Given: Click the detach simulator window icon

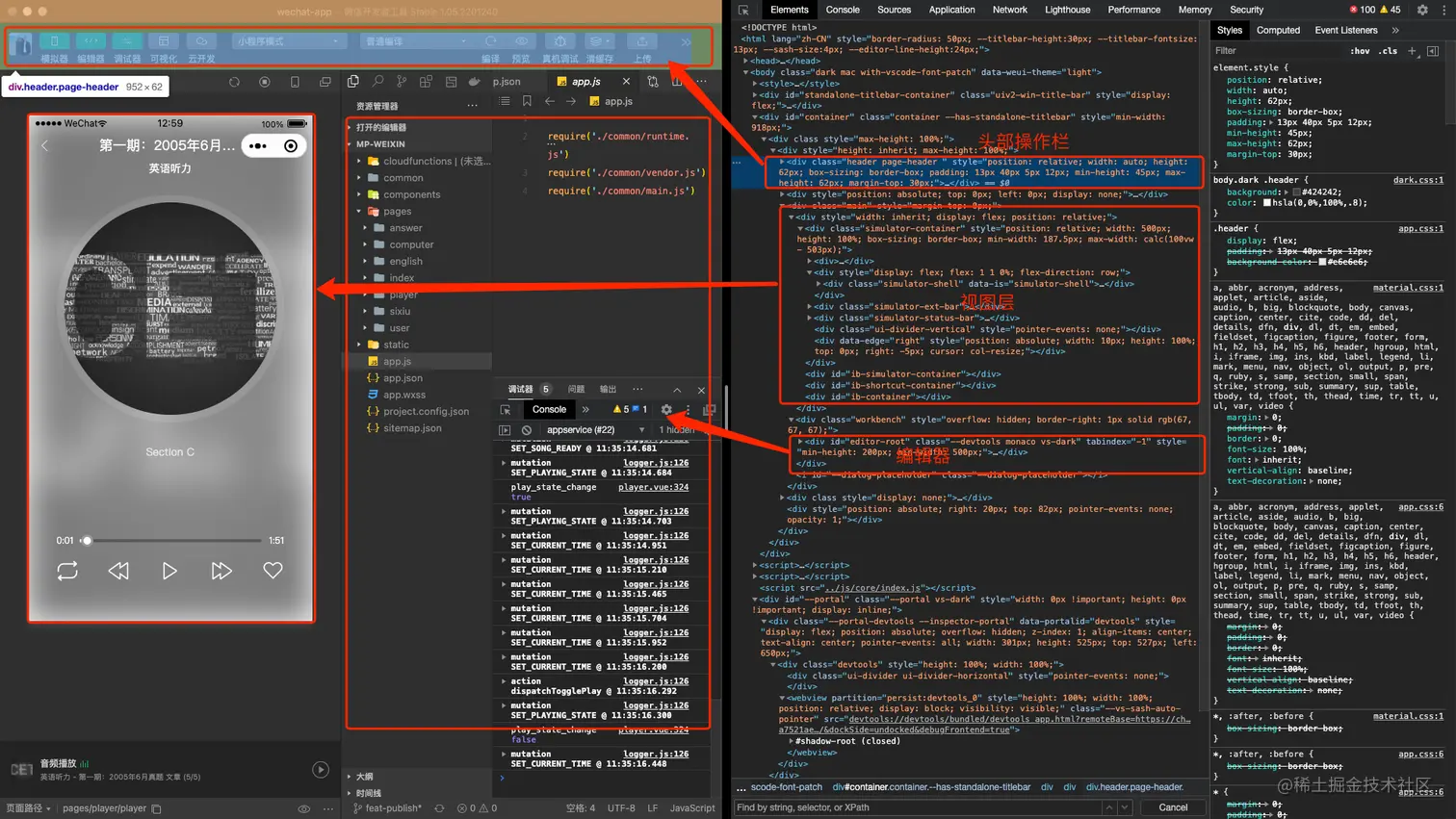Looking at the screenshot, I should coord(325,83).
